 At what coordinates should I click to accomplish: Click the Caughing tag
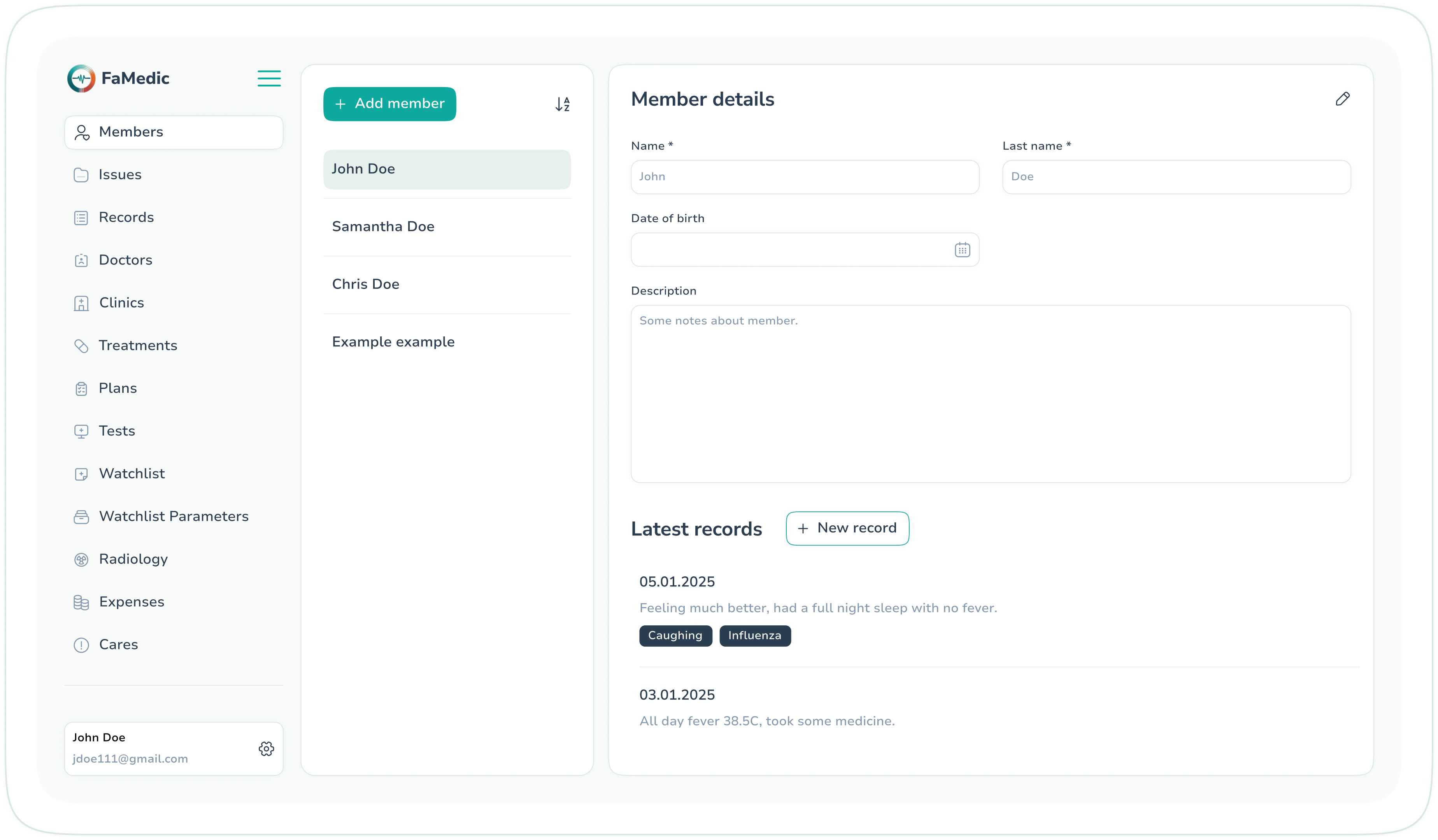676,636
